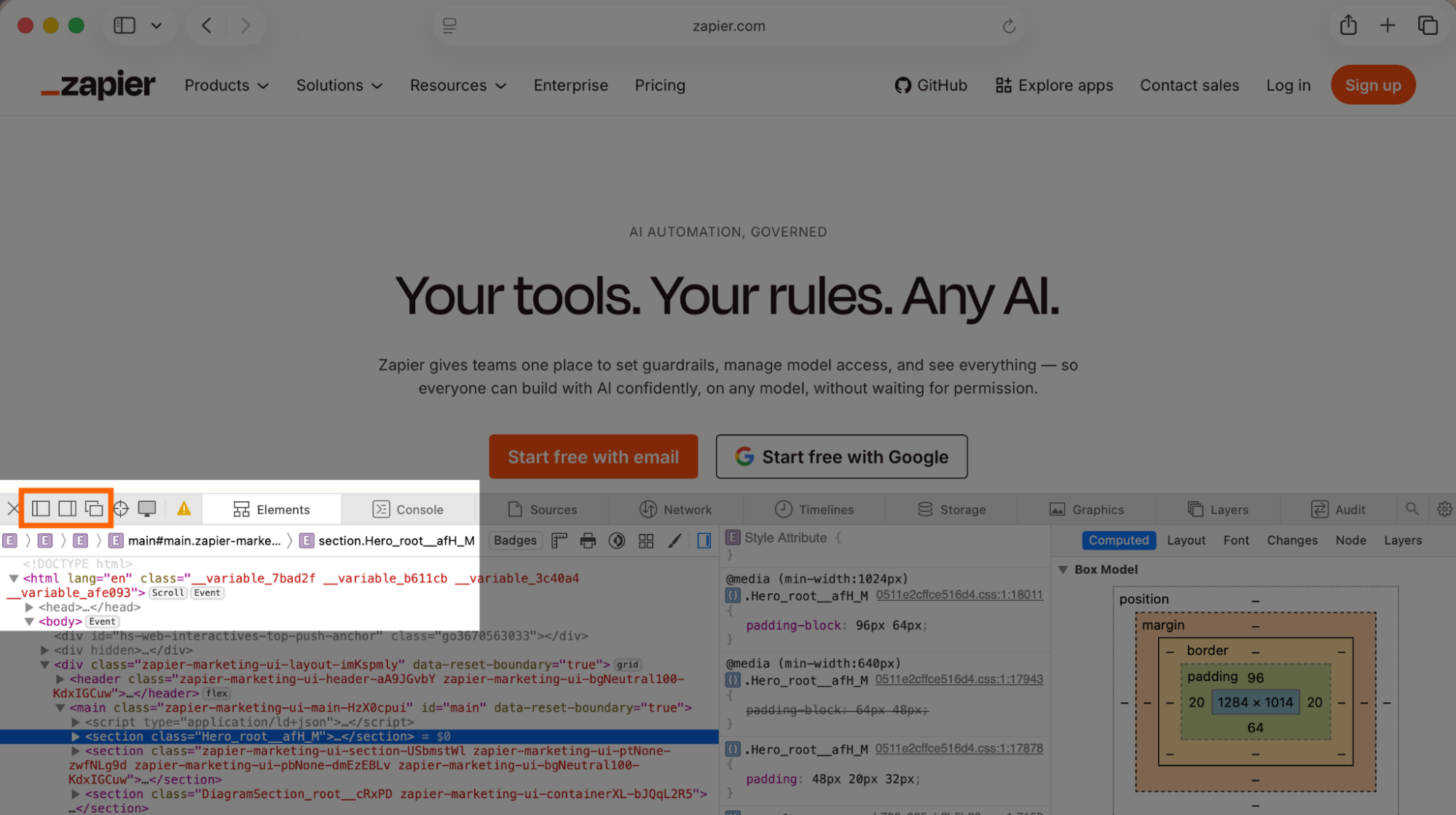Switch to the Console tab

[x=408, y=509]
